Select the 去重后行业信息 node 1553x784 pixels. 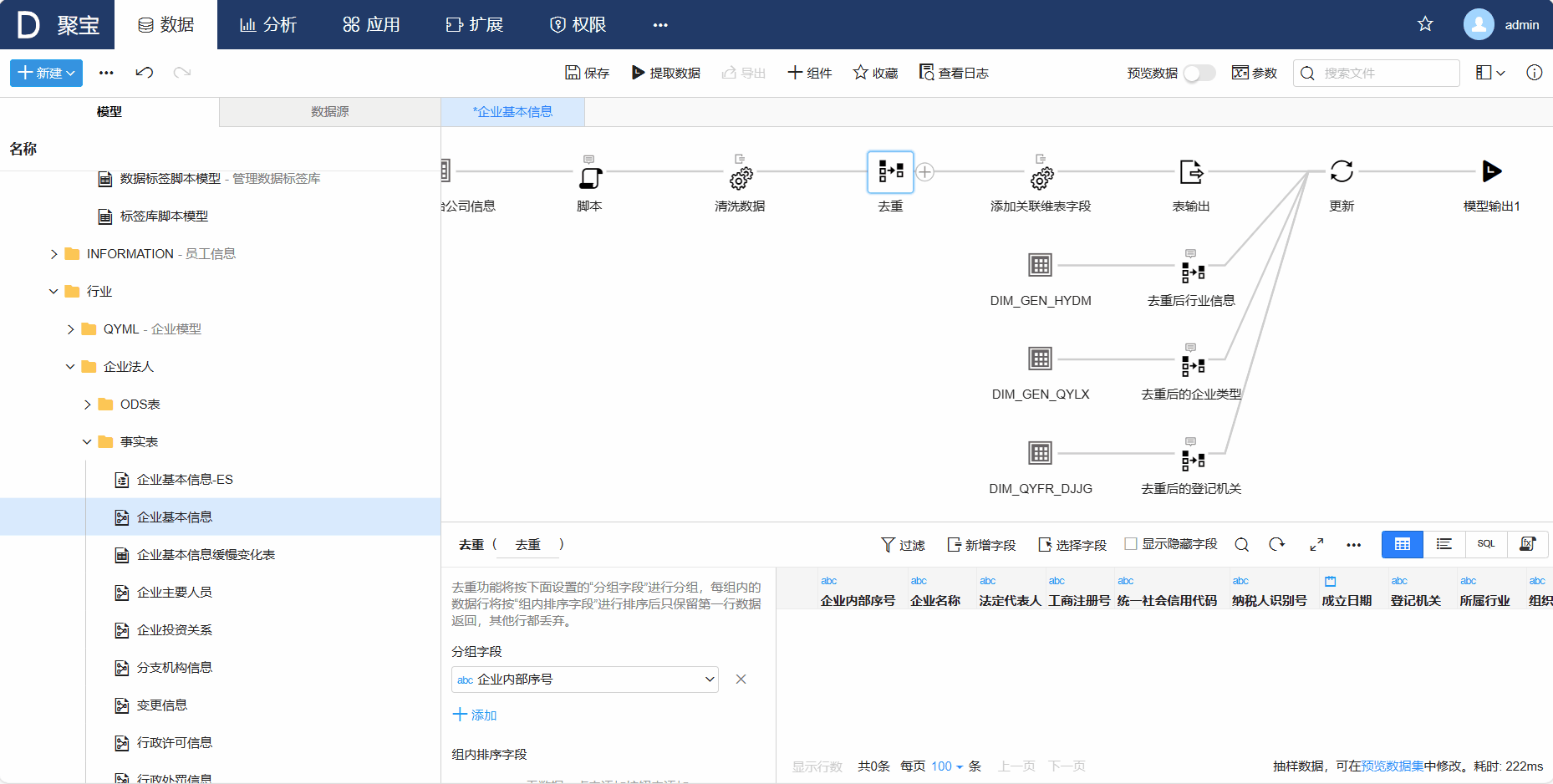1193,271
